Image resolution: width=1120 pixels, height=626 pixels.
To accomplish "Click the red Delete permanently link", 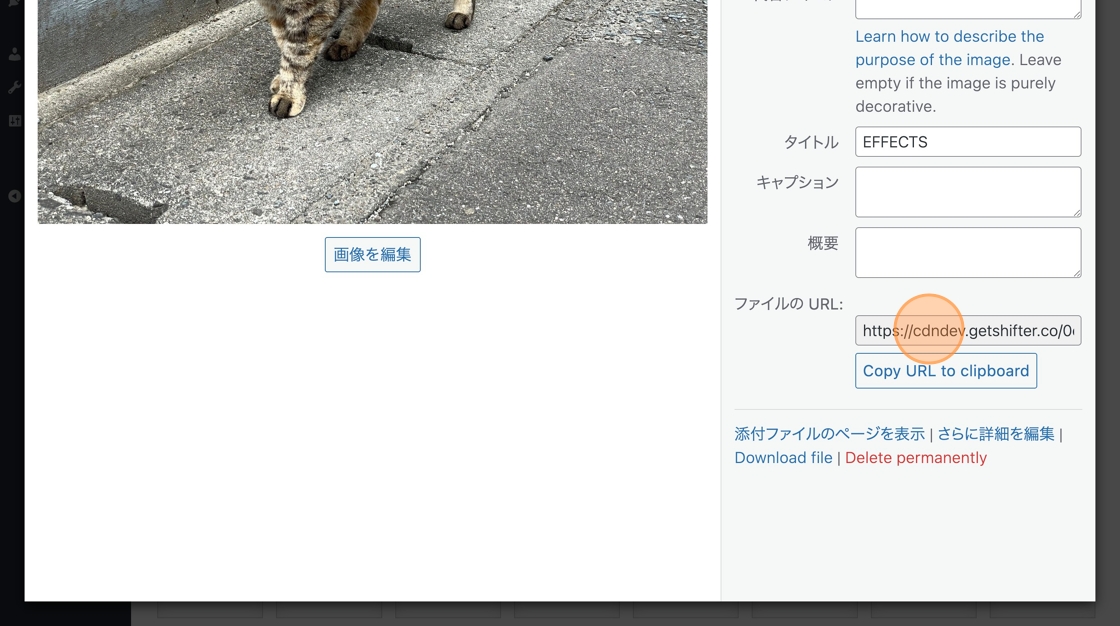I will (916, 457).
